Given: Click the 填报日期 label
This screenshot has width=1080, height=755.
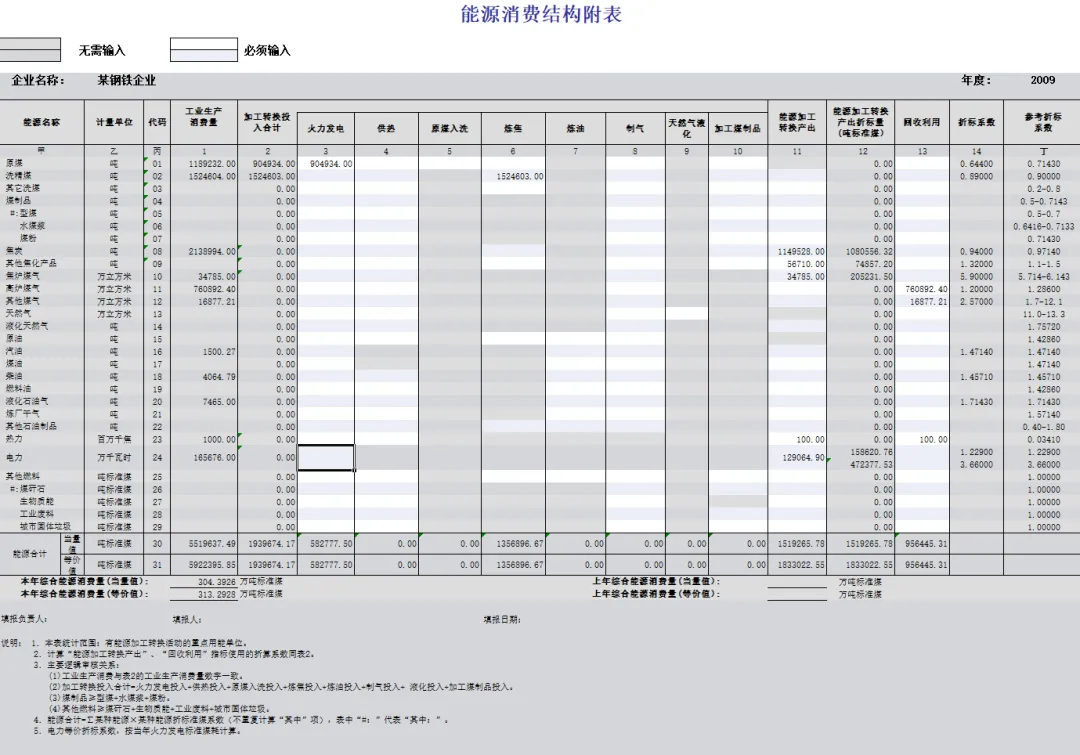Looking at the screenshot, I should 502,619.
